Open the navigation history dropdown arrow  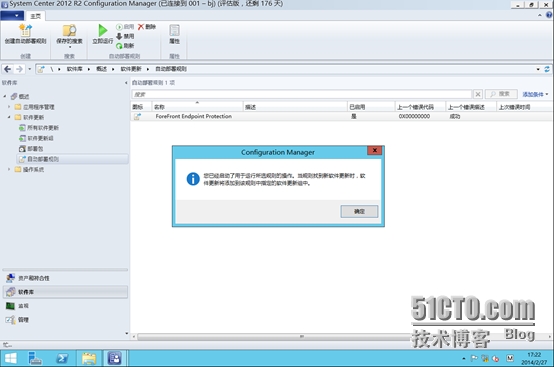click(x=30, y=69)
